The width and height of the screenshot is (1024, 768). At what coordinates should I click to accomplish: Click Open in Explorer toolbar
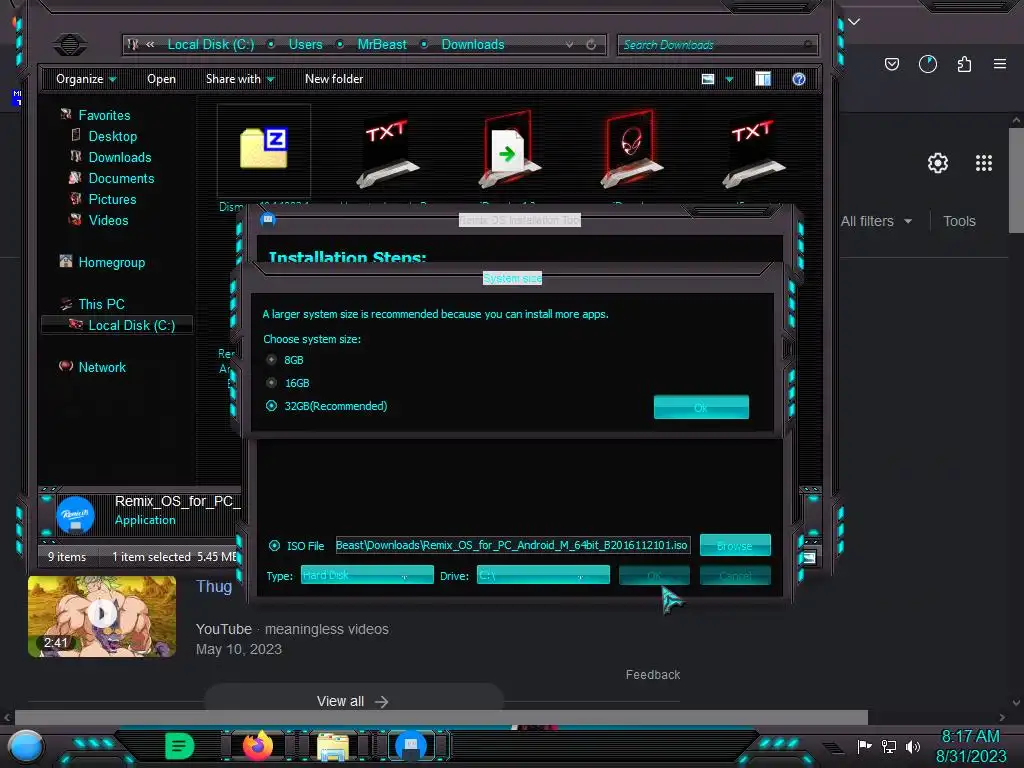pos(161,79)
